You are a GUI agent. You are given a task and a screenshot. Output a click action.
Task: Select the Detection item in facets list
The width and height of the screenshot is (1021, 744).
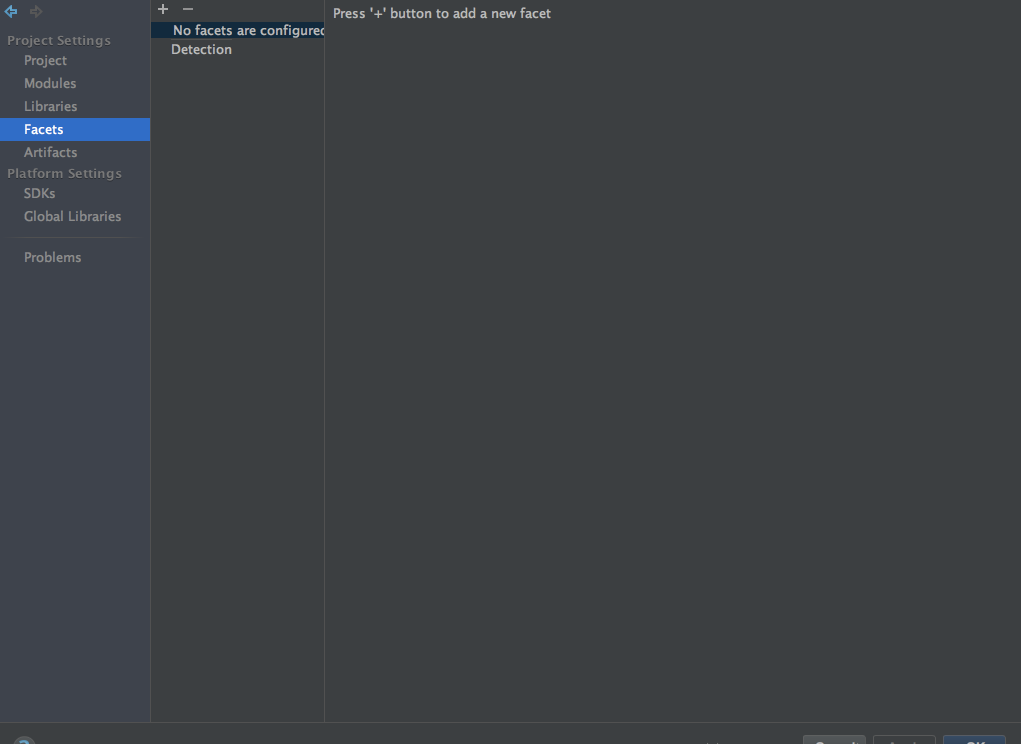(x=201, y=49)
